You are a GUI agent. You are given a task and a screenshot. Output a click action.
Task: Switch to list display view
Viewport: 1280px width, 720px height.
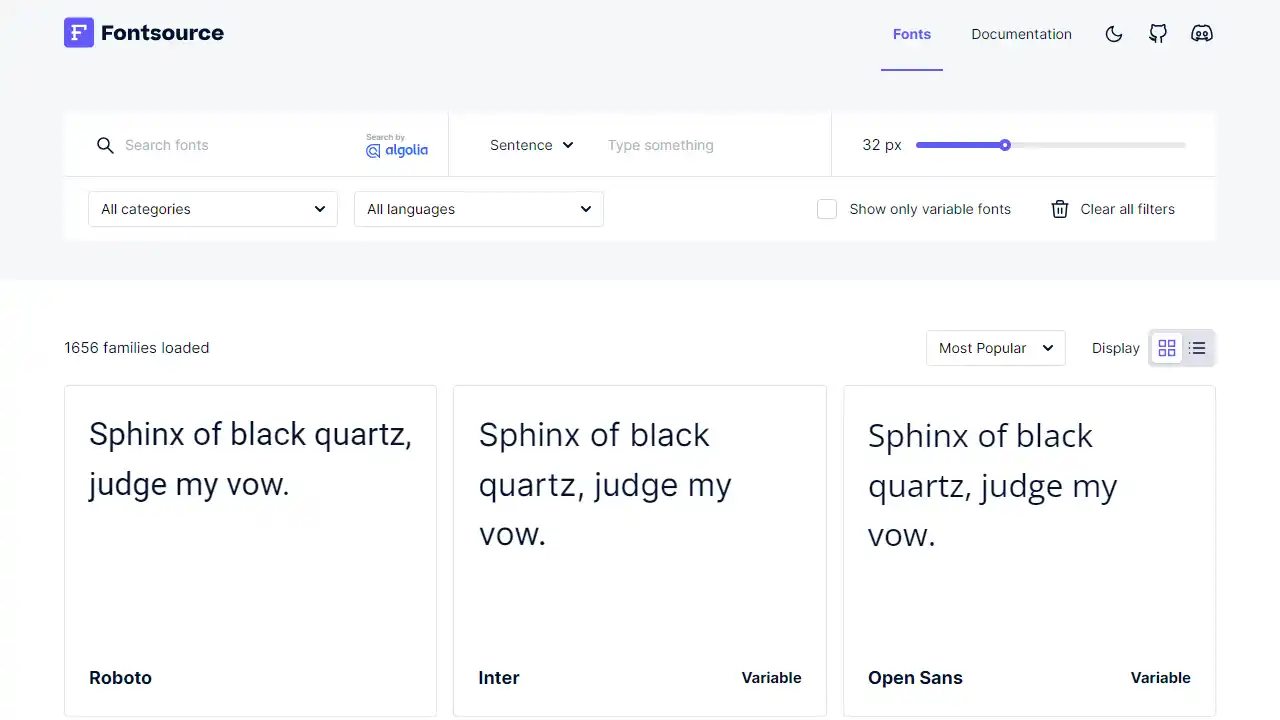coord(1197,348)
